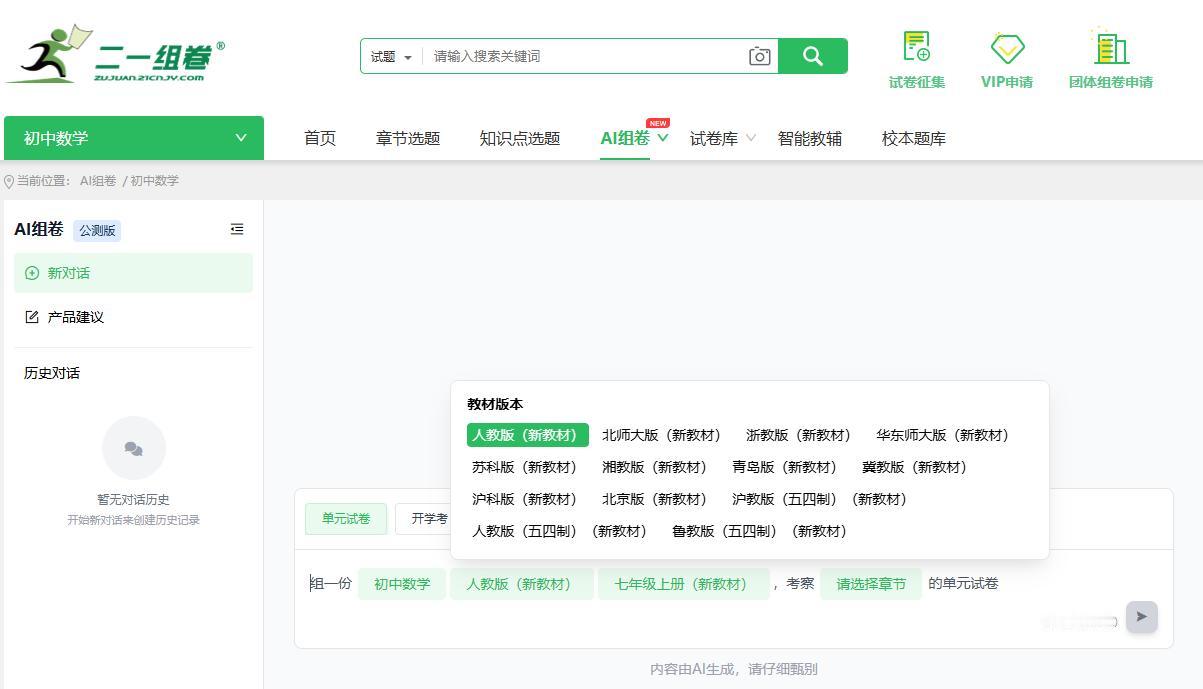The image size is (1203, 689).
Task: Click the send arrow button
Action: point(1142,617)
